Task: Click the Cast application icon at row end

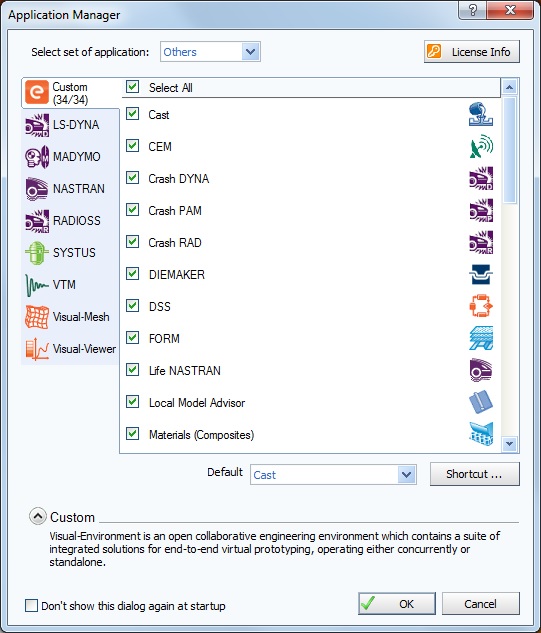Action: point(481,114)
